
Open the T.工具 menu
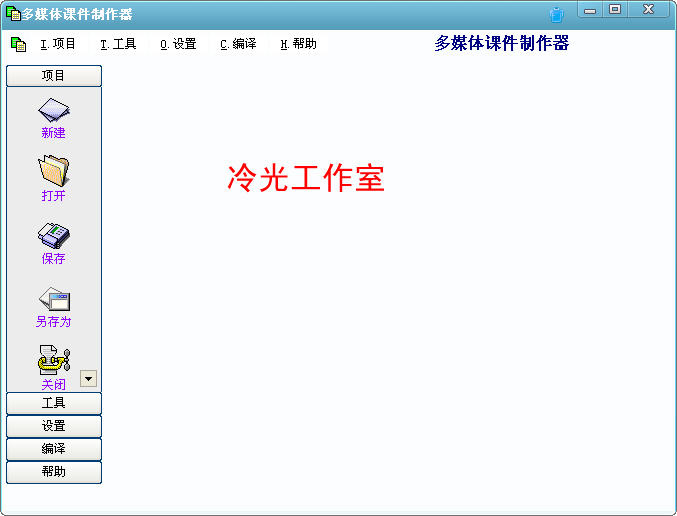118,44
